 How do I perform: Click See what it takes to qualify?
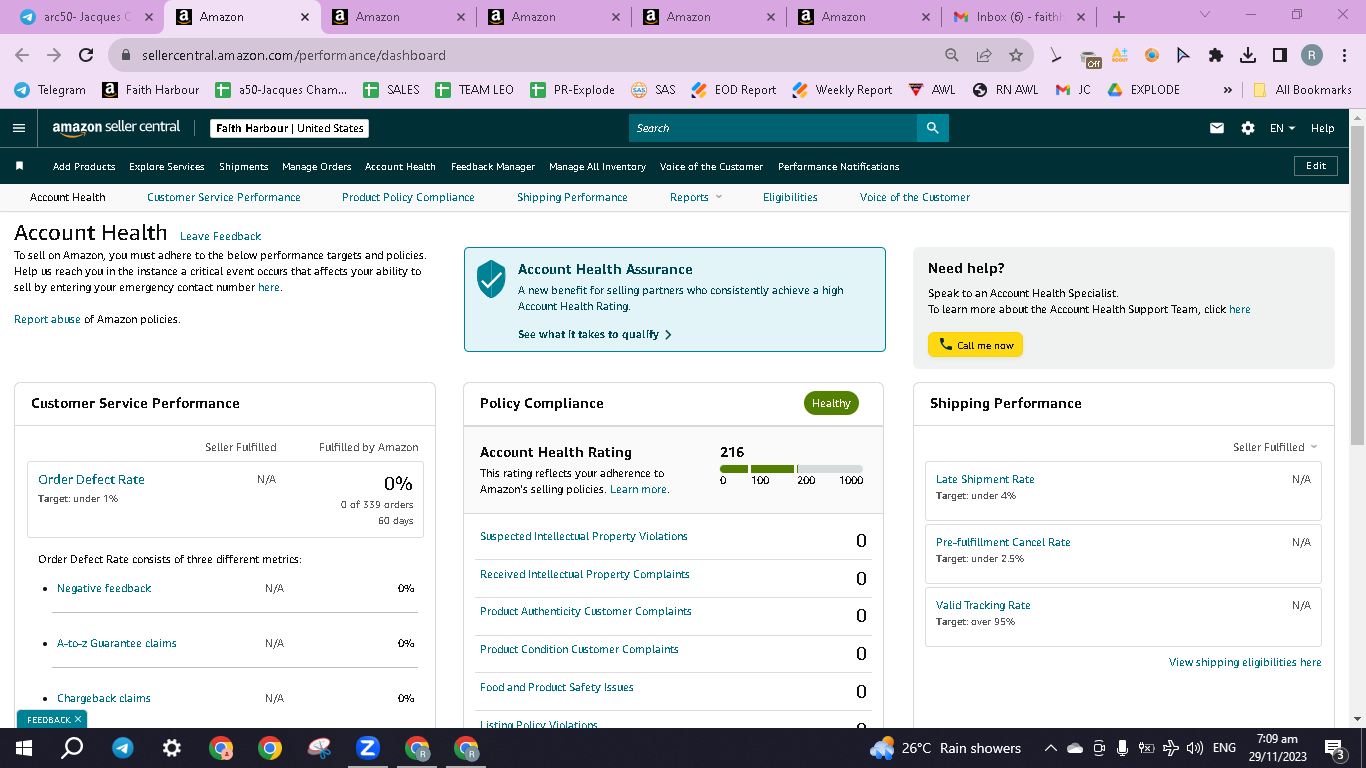click(x=595, y=334)
